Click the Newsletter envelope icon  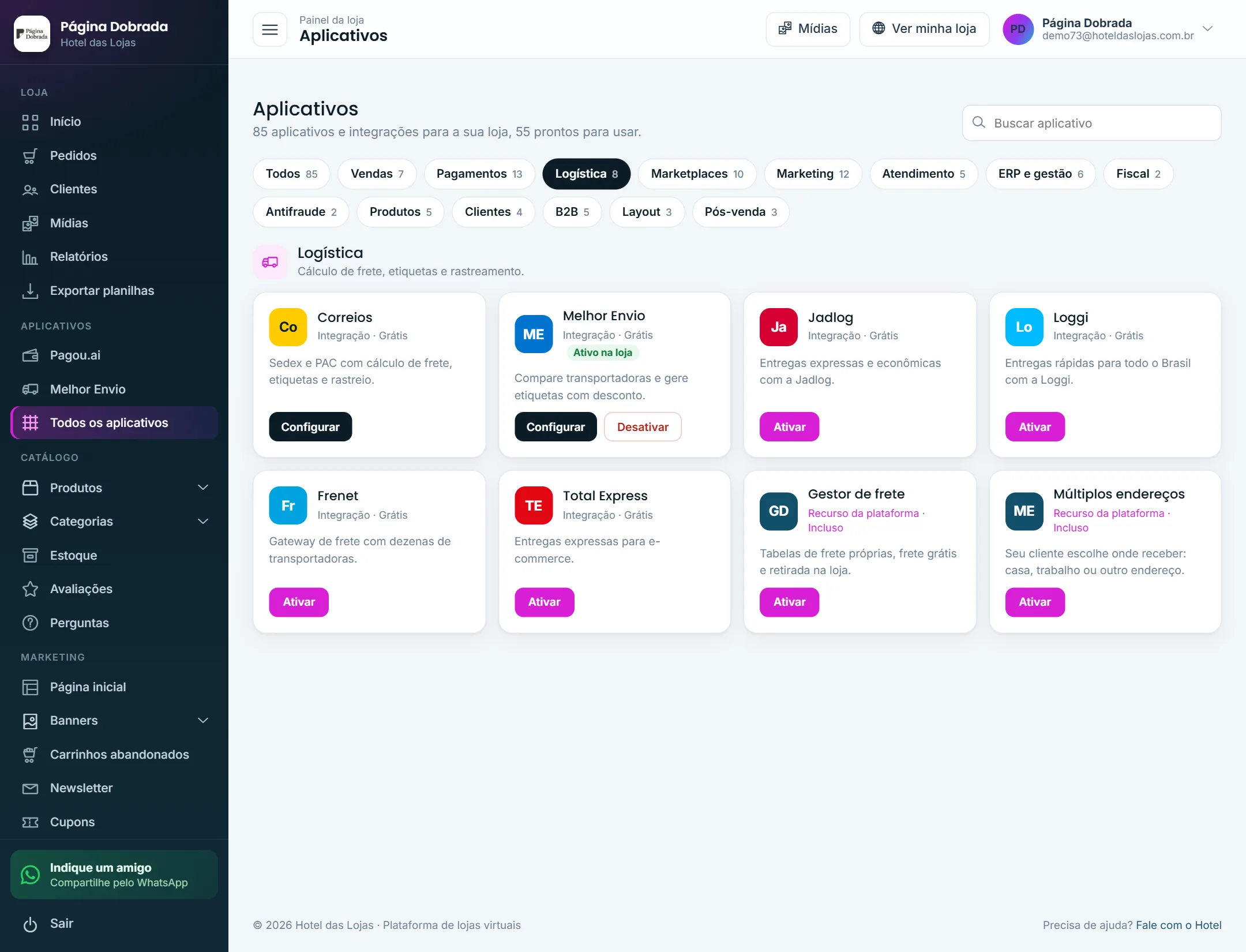[30, 788]
